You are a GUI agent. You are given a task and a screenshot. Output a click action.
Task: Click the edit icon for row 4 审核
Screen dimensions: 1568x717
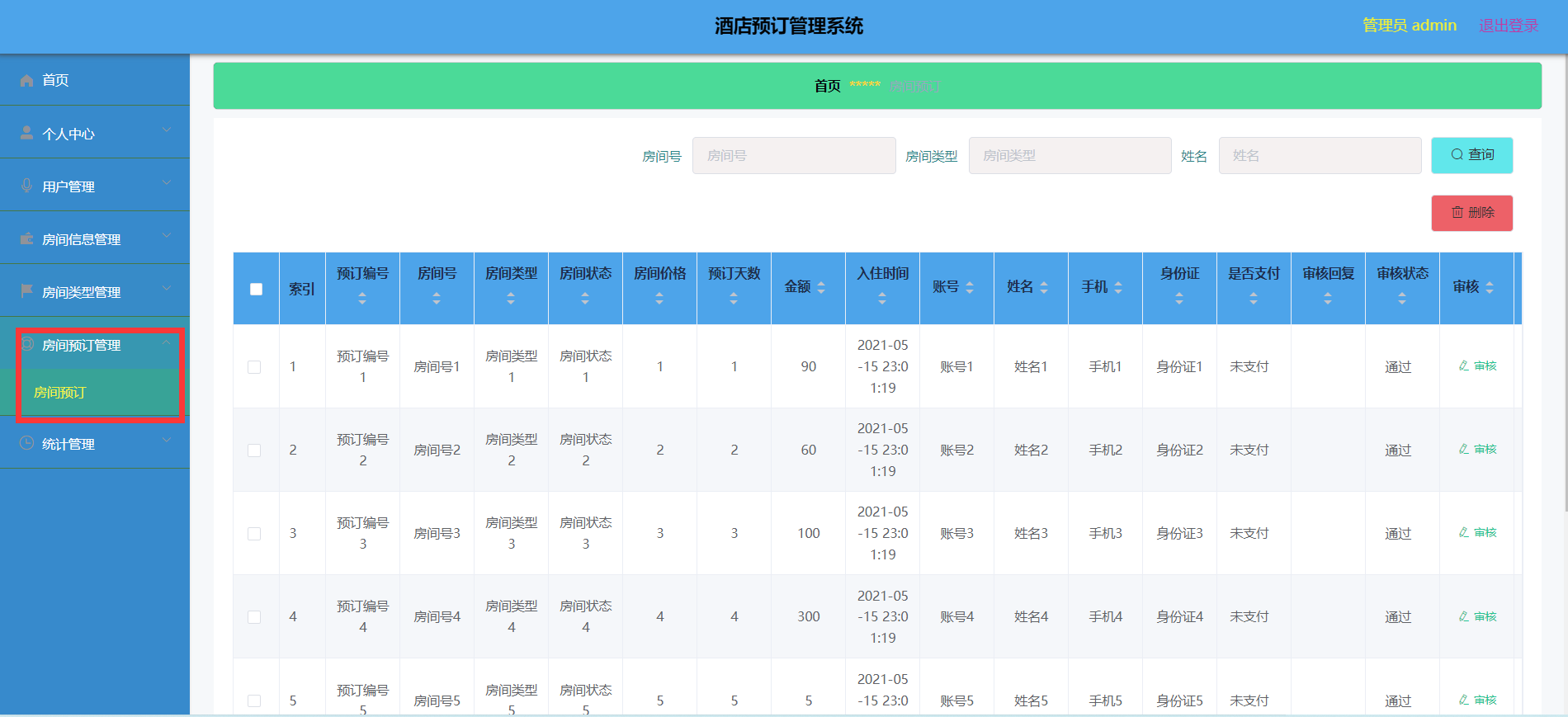pos(1463,616)
